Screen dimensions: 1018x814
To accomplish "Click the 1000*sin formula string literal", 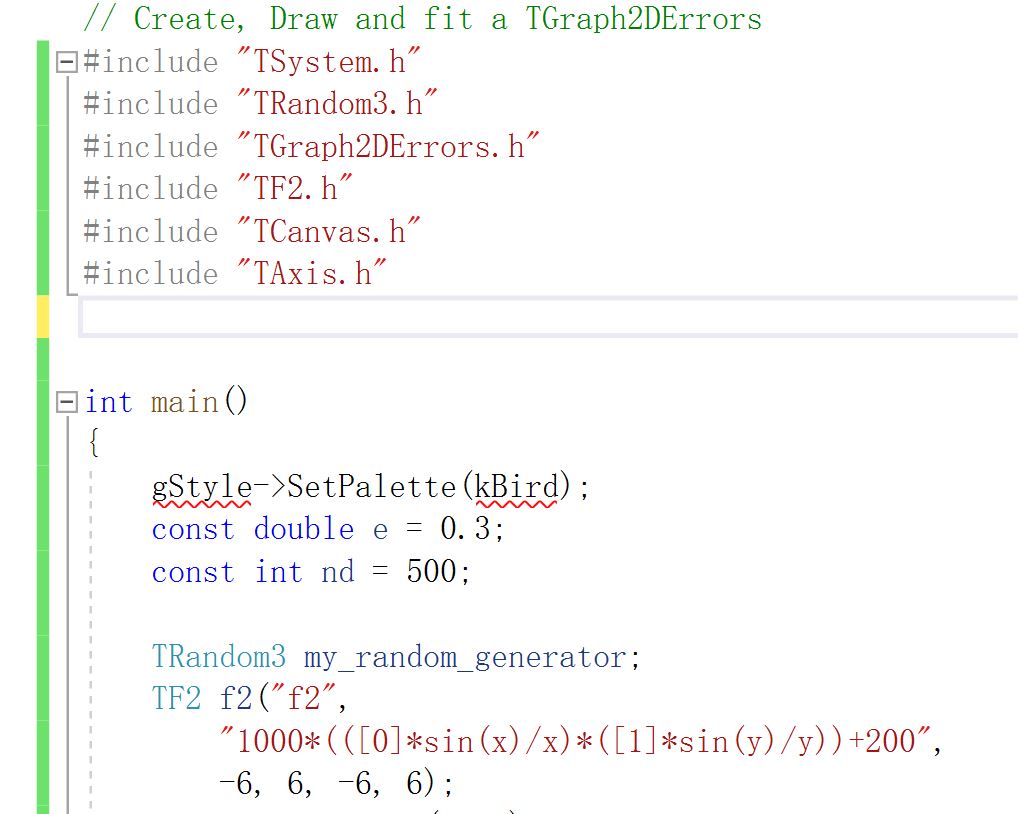I will 581,742.
